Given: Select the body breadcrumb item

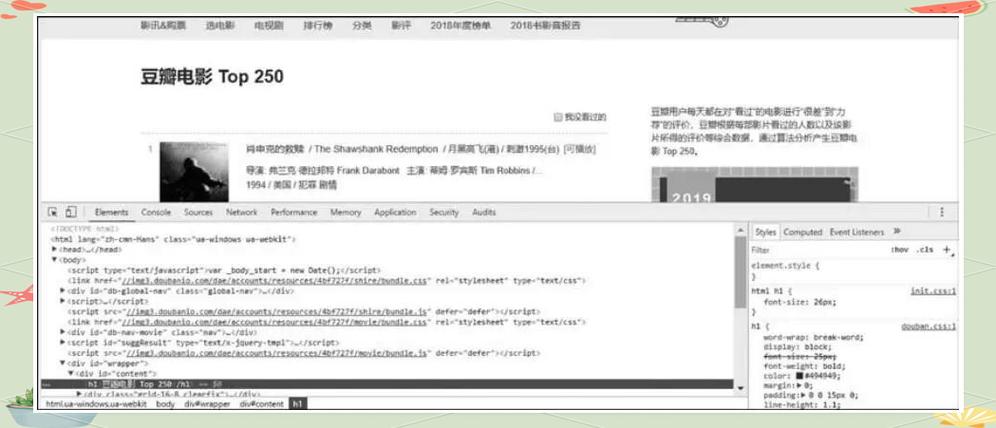Looking at the screenshot, I should [165, 404].
